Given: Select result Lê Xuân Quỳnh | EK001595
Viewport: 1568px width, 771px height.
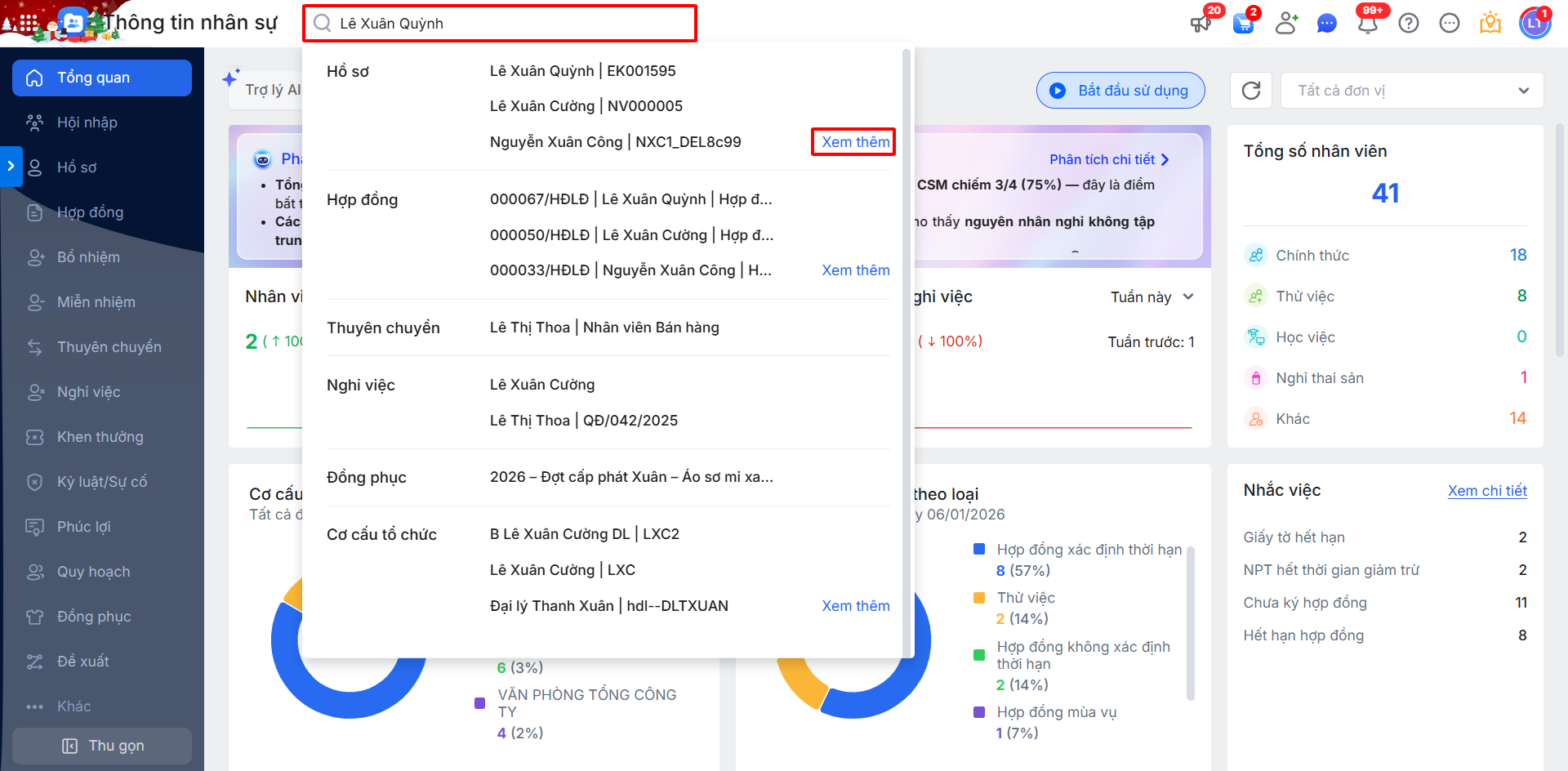Looking at the screenshot, I should click(x=583, y=71).
